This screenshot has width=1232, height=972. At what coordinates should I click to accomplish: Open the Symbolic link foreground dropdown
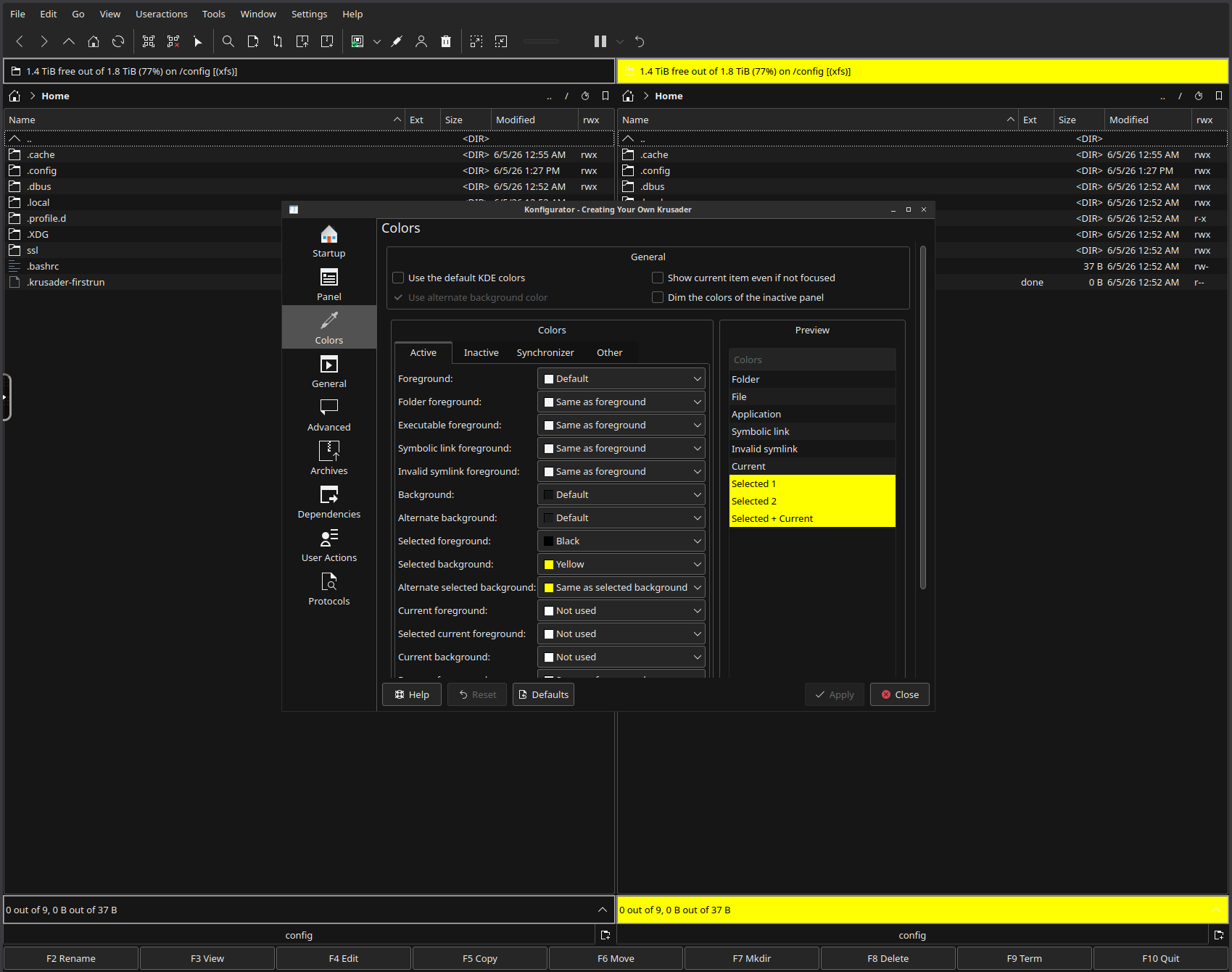point(621,448)
